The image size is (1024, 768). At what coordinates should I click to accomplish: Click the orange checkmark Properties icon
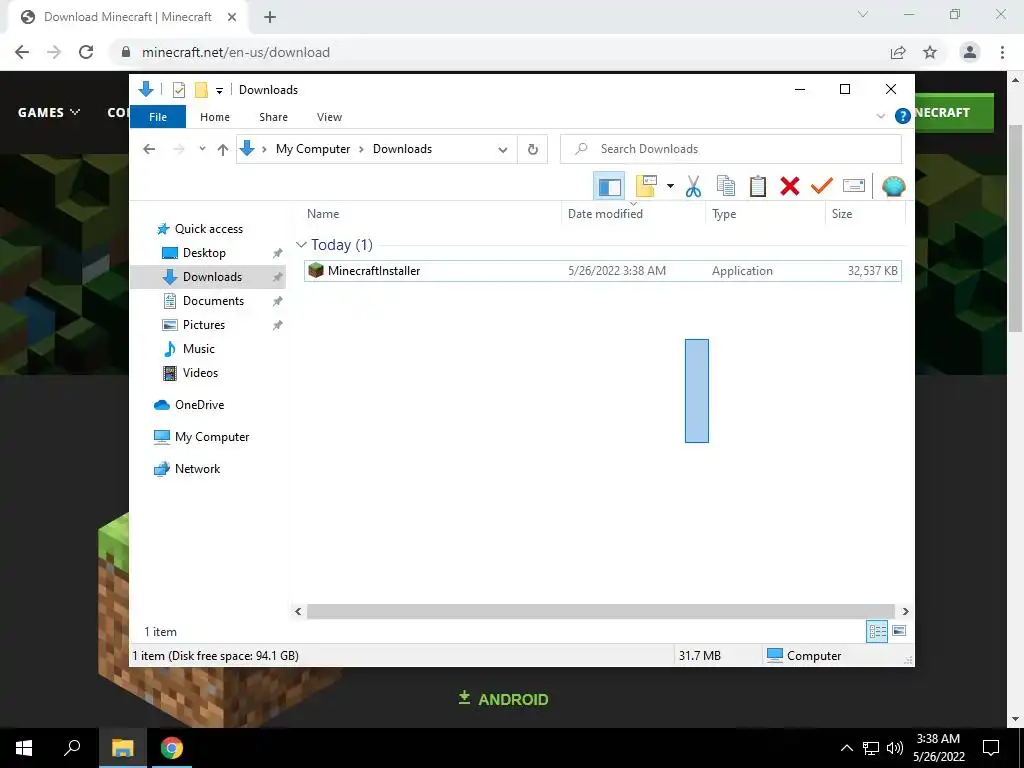point(822,186)
